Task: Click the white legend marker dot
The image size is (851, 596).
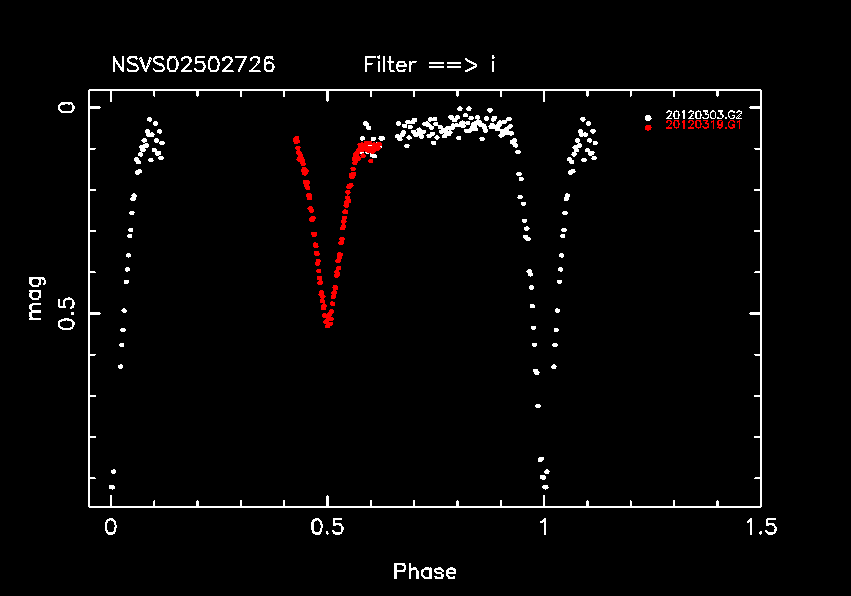Action: tap(648, 117)
